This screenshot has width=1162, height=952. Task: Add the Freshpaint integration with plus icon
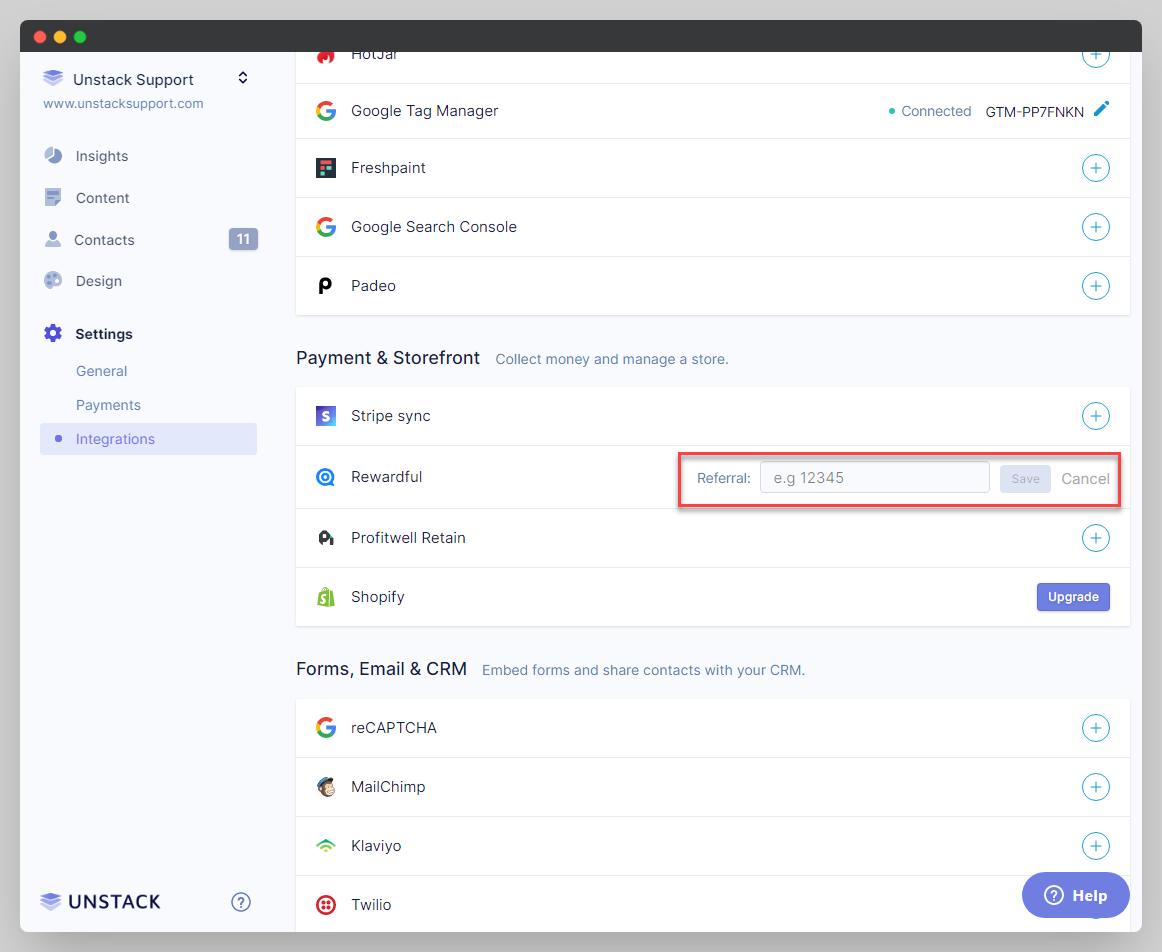coord(1096,168)
